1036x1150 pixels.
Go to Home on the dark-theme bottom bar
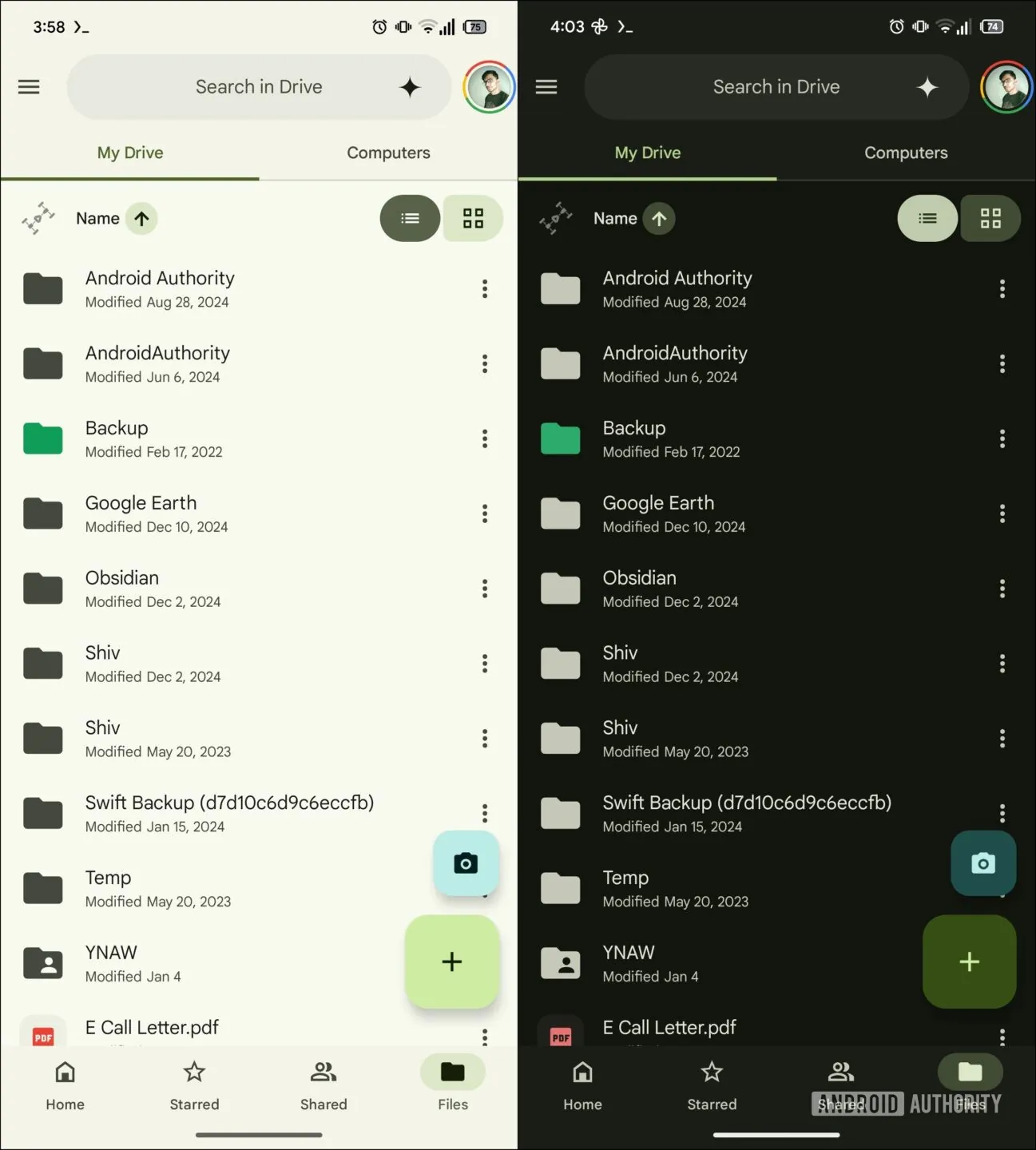(x=582, y=1085)
